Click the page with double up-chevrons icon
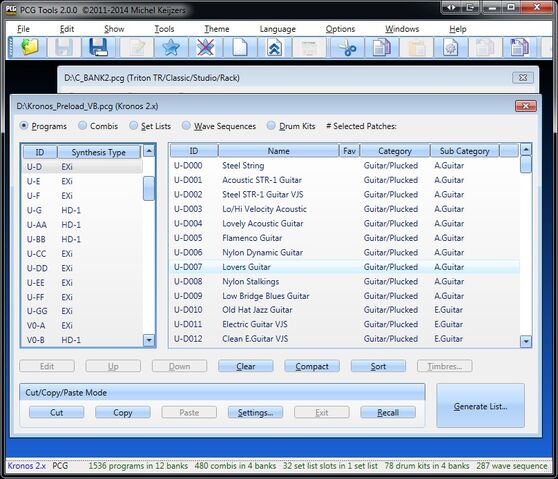This screenshot has width=558, height=479. click(x=274, y=47)
